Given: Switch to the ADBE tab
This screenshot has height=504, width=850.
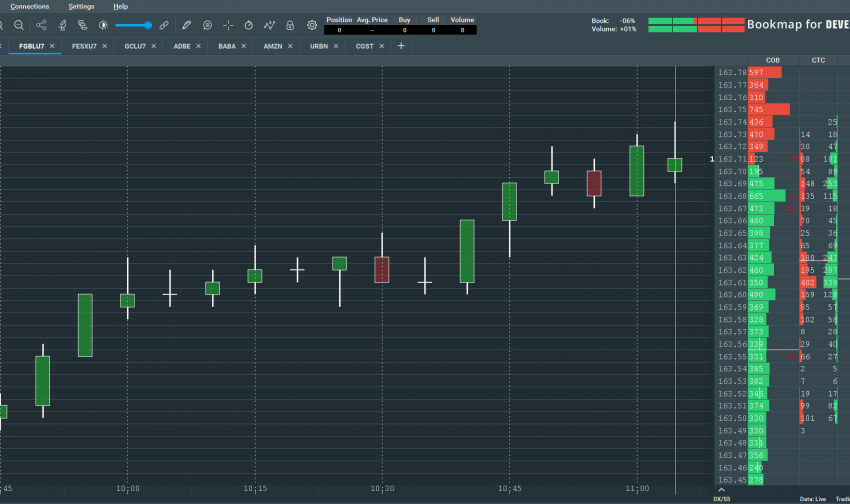Looking at the screenshot, I should pyautogui.click(x=182, y=47).
